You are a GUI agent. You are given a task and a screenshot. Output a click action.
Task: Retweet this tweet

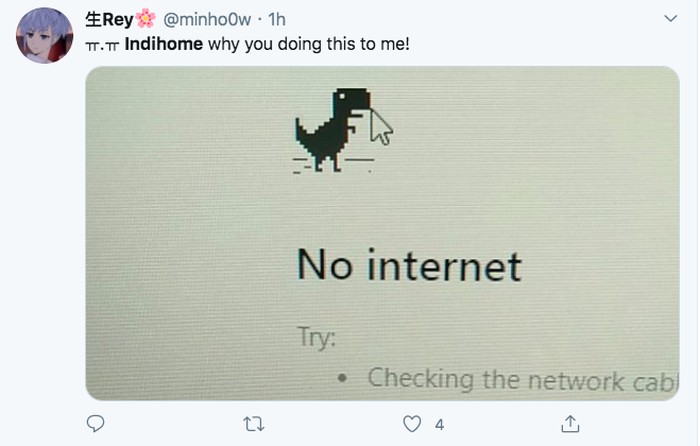point(254,424)
